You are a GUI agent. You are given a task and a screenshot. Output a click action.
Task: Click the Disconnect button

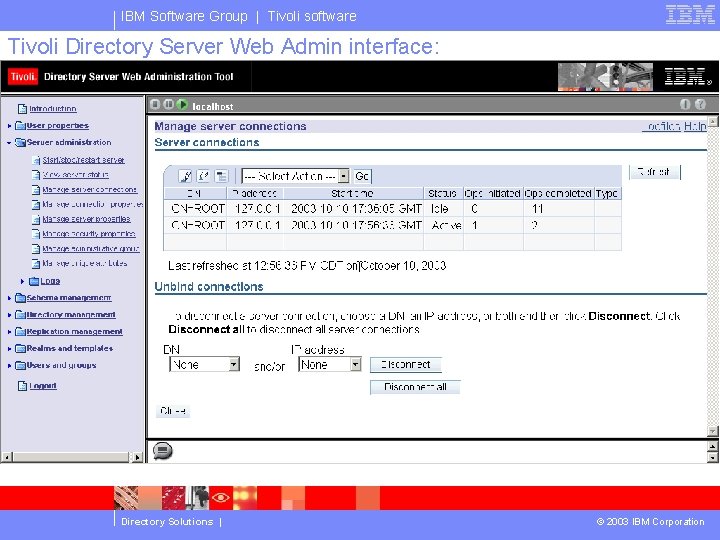click(406, 365)
